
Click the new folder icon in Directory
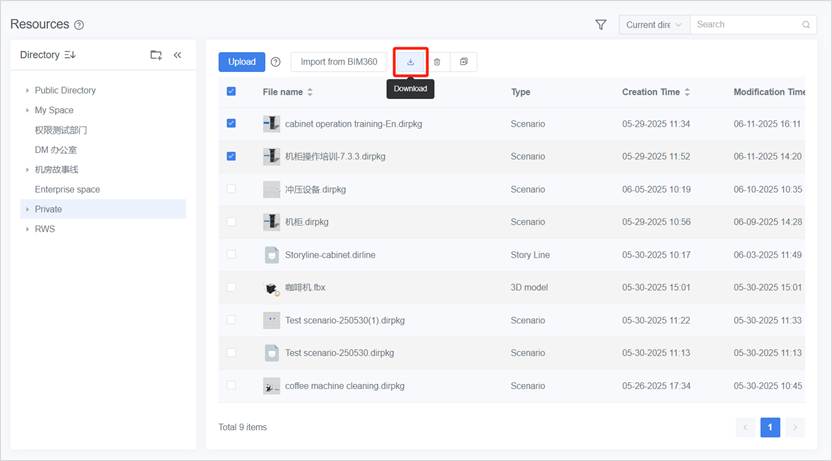[x=156, y=55]
